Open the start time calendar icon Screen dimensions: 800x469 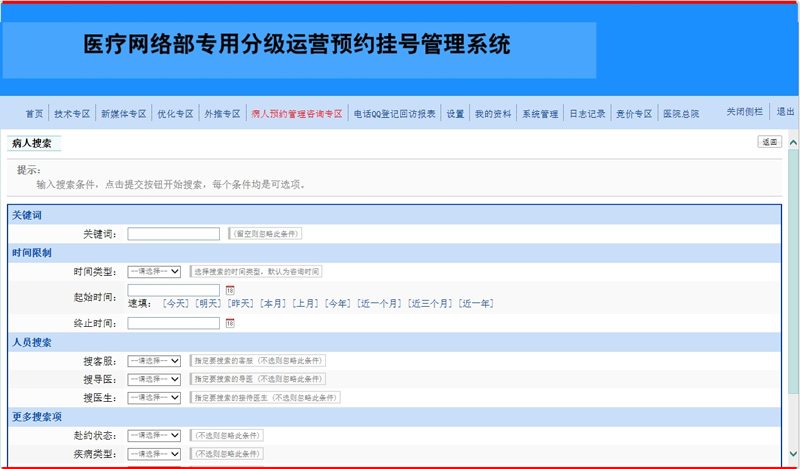click(230, 290)
